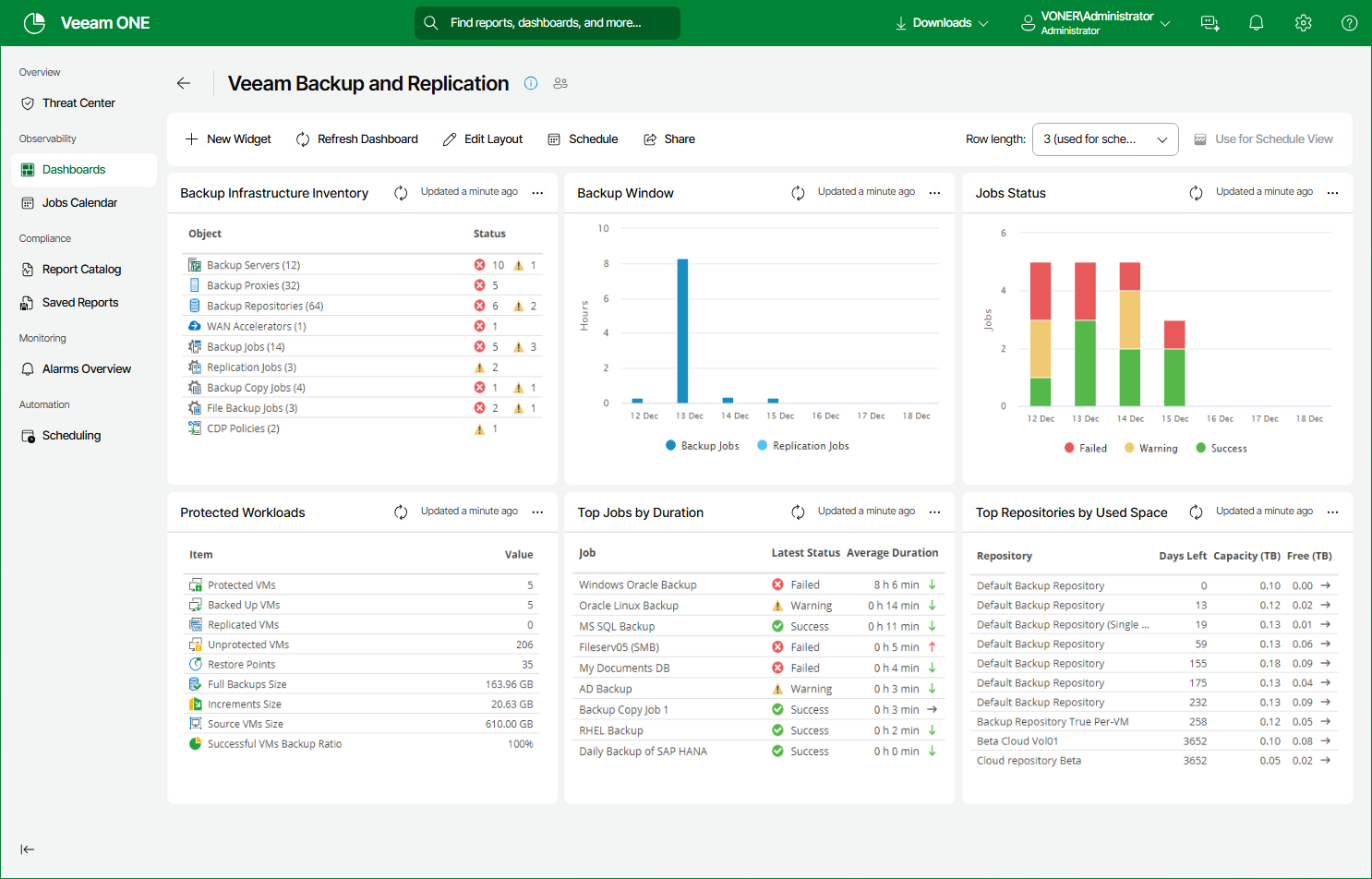Refresh Top Repositories by Used Space widget

pos(1196,512)
